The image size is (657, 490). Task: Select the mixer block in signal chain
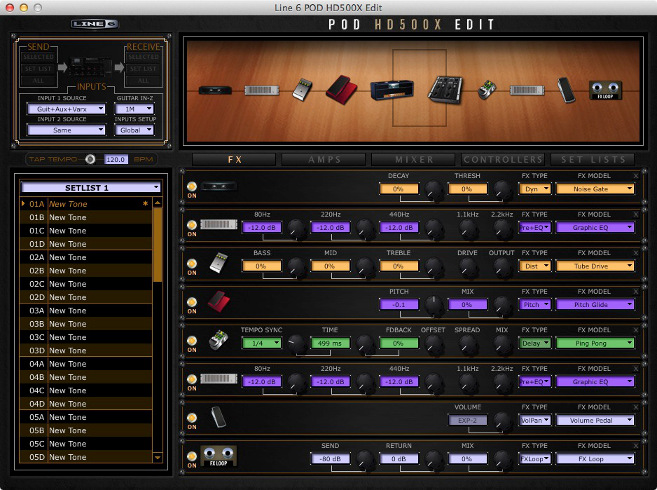click(445, 89)
